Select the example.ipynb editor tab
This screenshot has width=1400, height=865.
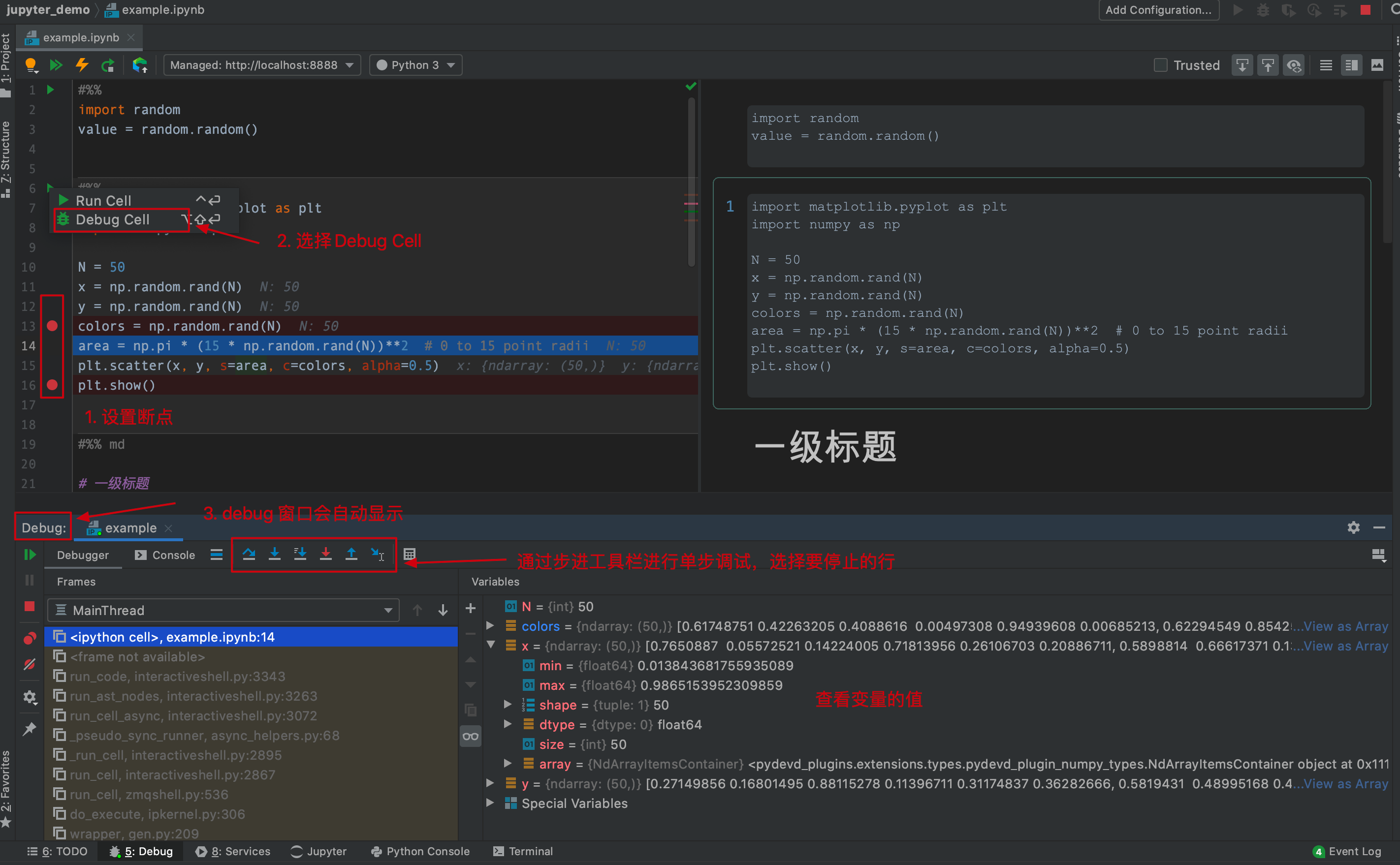[x=81, y=38]
